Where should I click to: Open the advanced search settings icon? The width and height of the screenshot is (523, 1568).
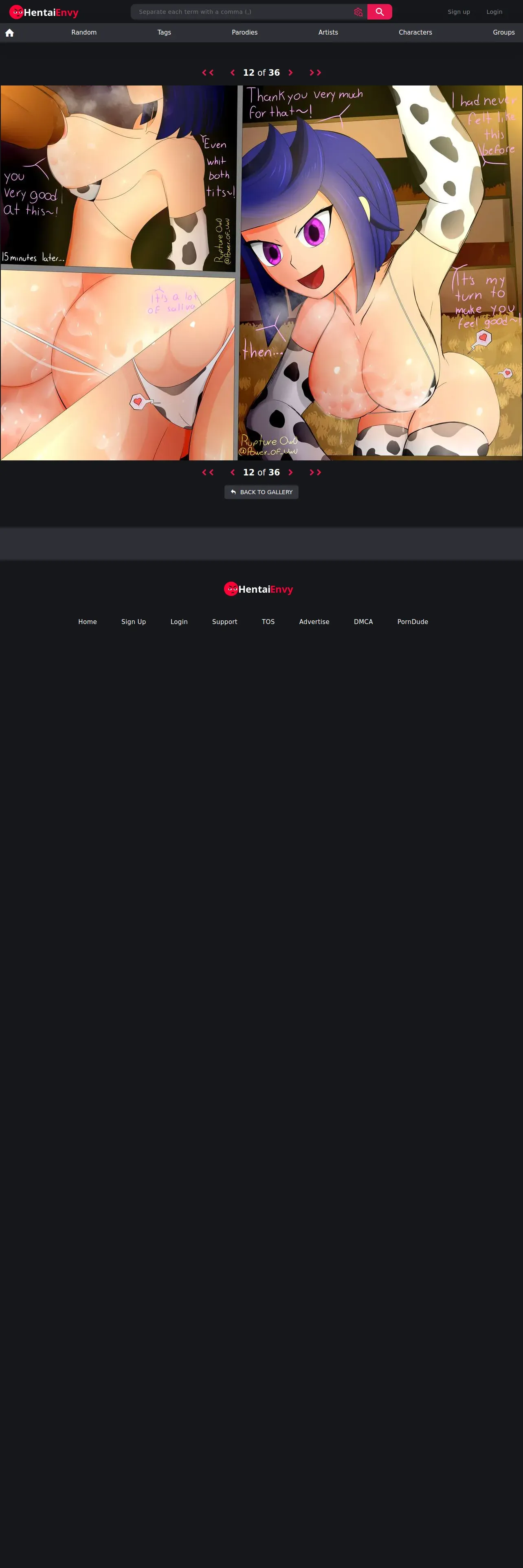tap(358, 12)
